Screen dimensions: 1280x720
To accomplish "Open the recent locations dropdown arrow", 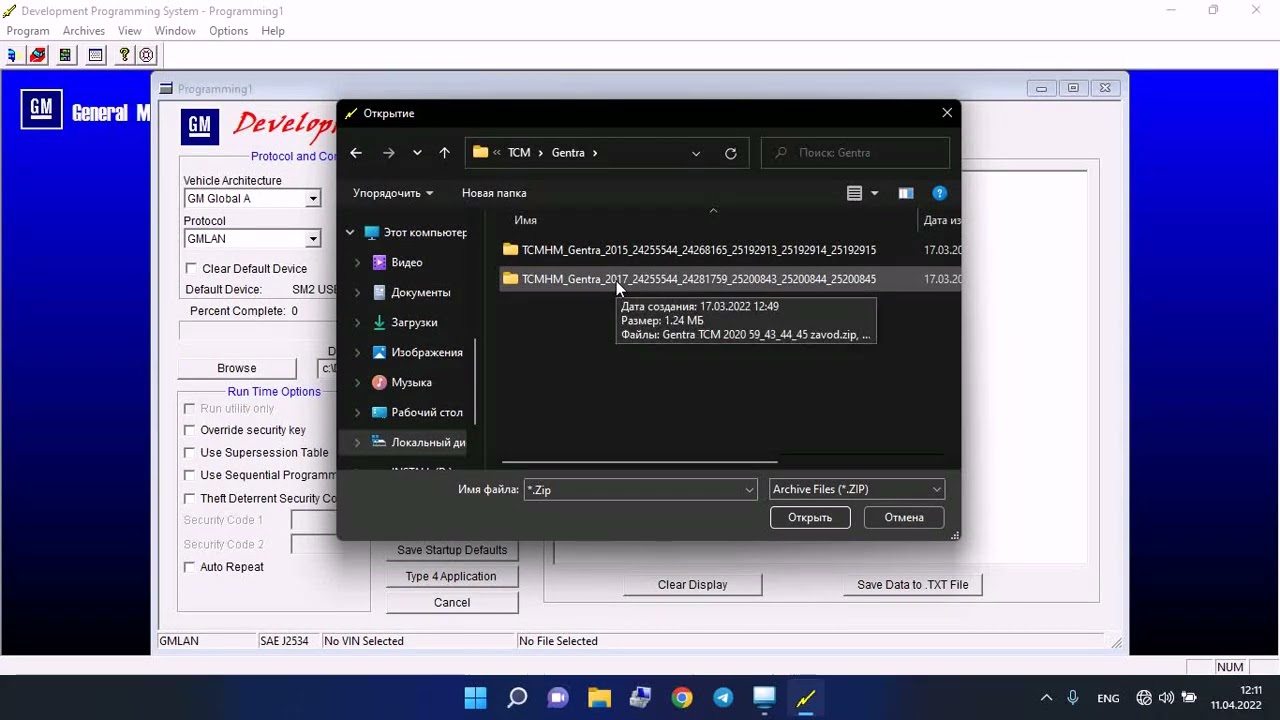I will tap(417, 153).
